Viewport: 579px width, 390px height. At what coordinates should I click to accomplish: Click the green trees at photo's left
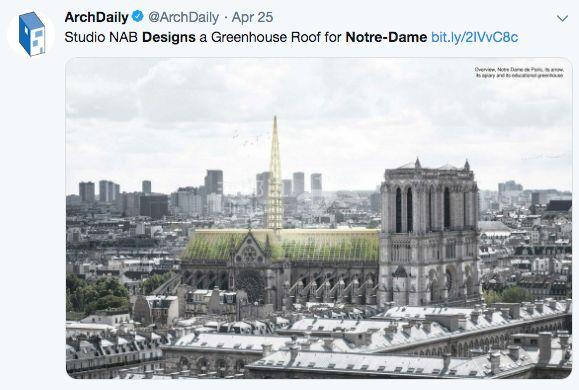click(98, 294)
